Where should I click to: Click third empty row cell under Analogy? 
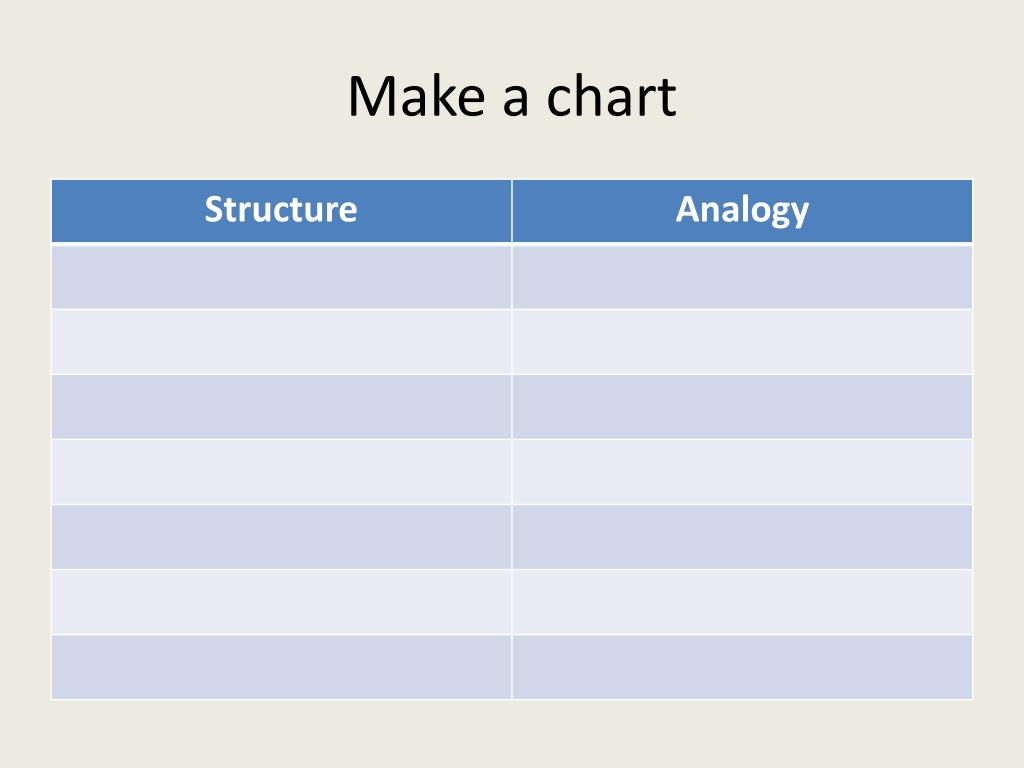pyautogui.click(x=743, y=407)
